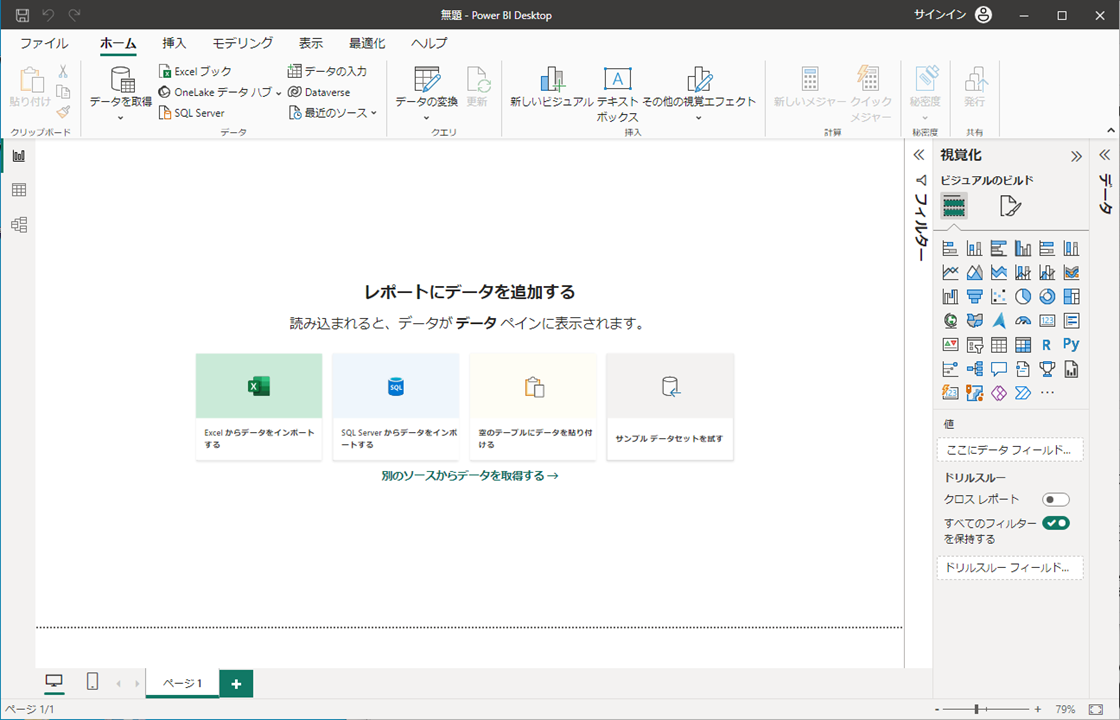Open the model view from left sidebar
This screenshot has height=720, width=1120.
click(18, 225)
